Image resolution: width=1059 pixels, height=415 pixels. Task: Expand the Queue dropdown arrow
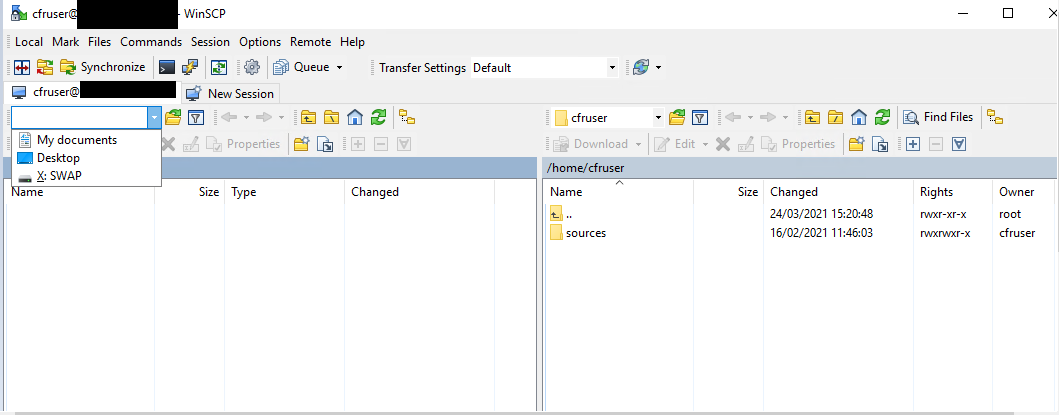(339, 68)
